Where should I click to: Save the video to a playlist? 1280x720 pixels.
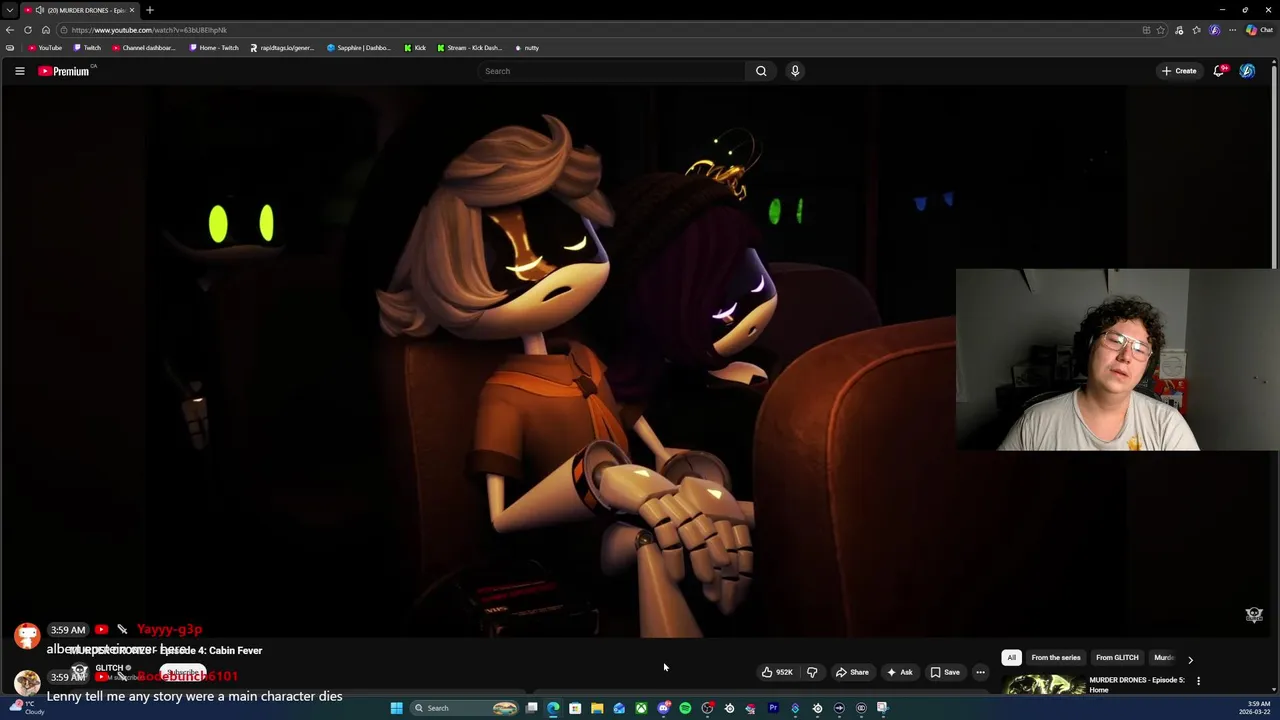944,672
